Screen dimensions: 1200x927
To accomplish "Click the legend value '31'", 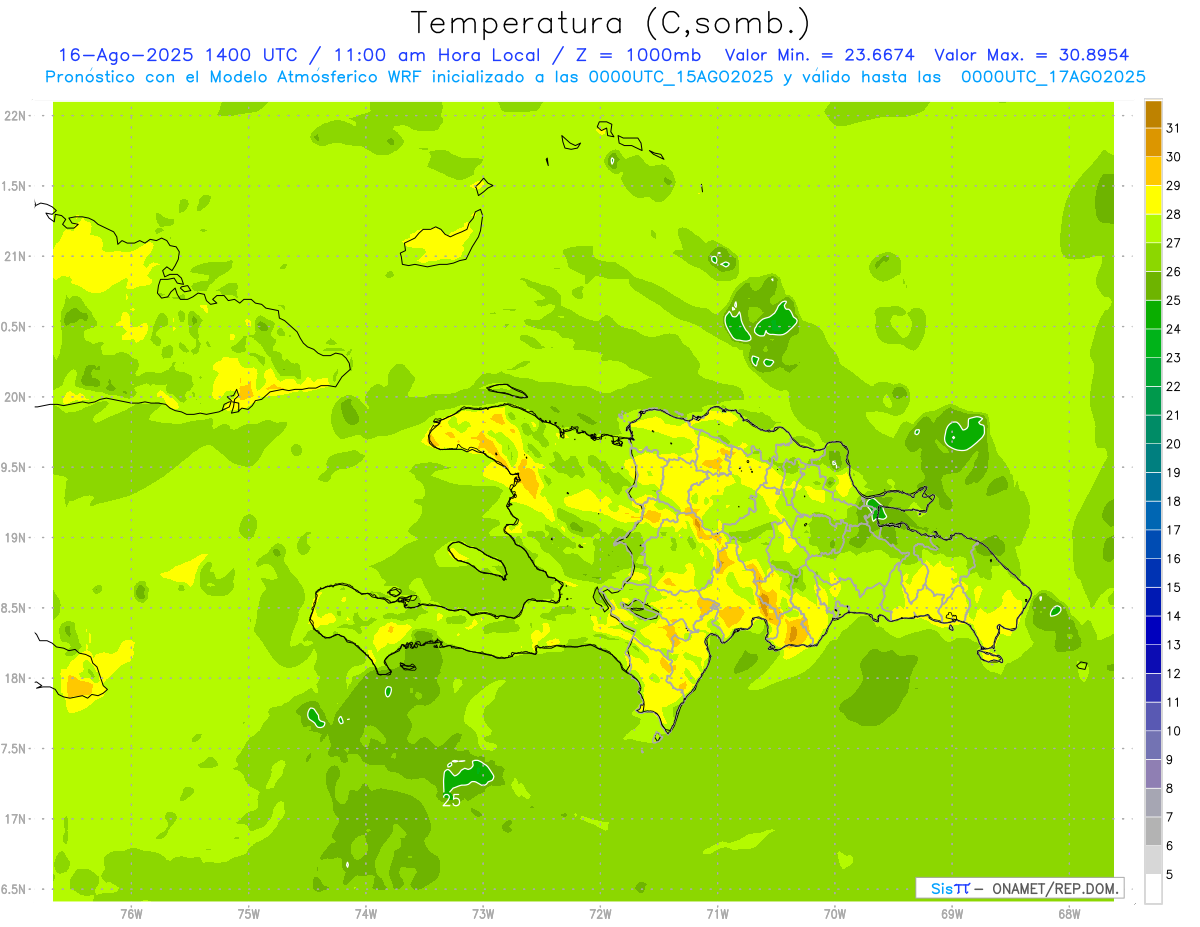I will tap(1174, 128).
